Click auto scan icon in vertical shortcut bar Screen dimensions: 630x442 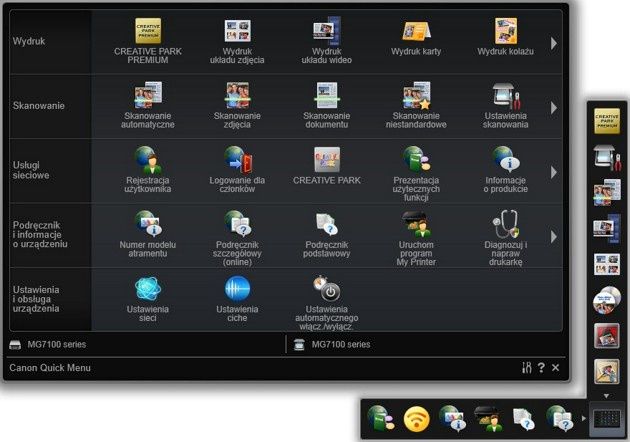[607, 192]
